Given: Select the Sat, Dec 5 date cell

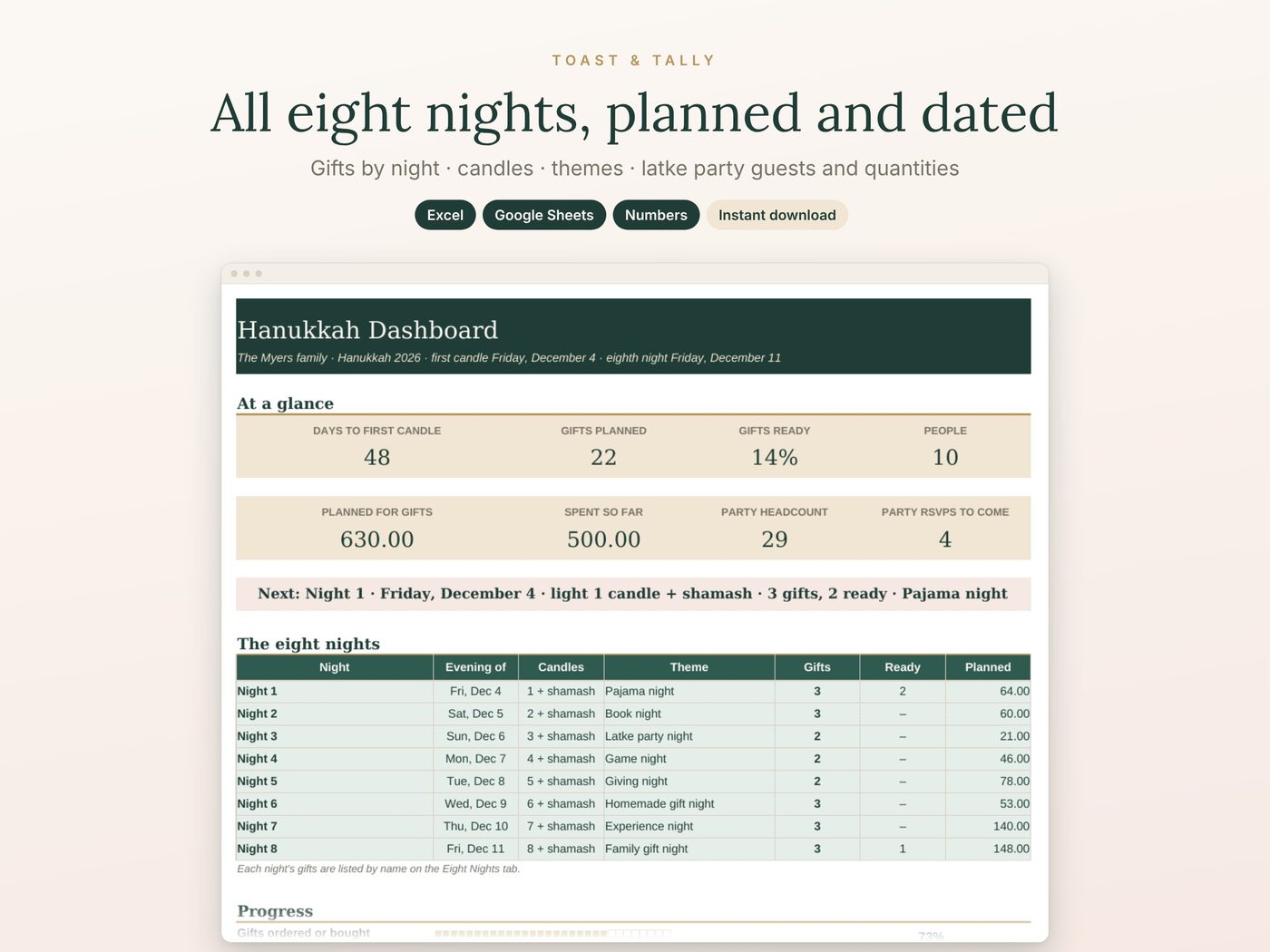Looking at the screenshot, I should click(475, 714).
